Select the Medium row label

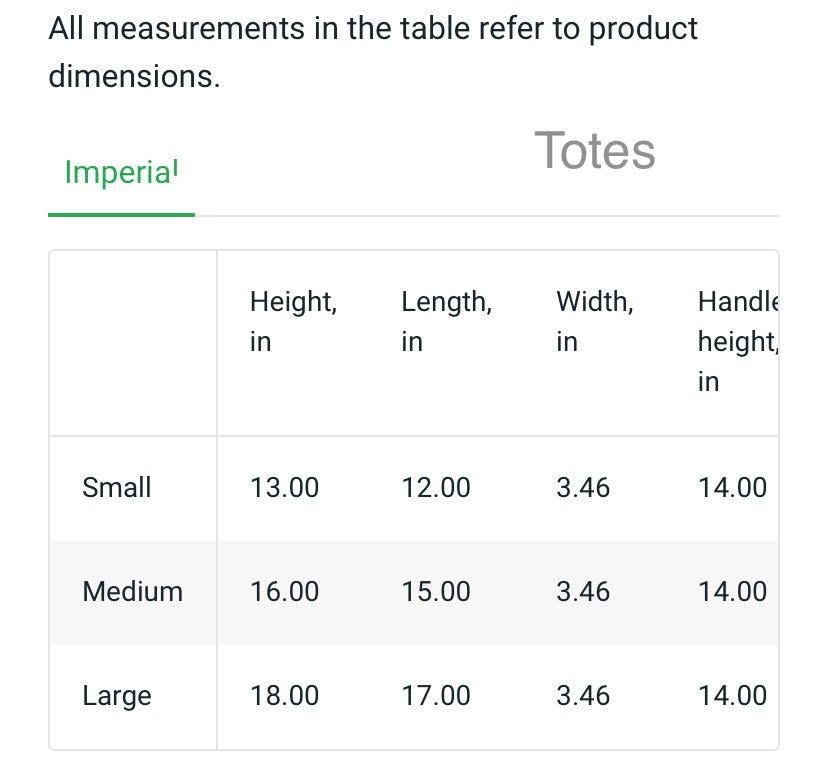(133, 591)
